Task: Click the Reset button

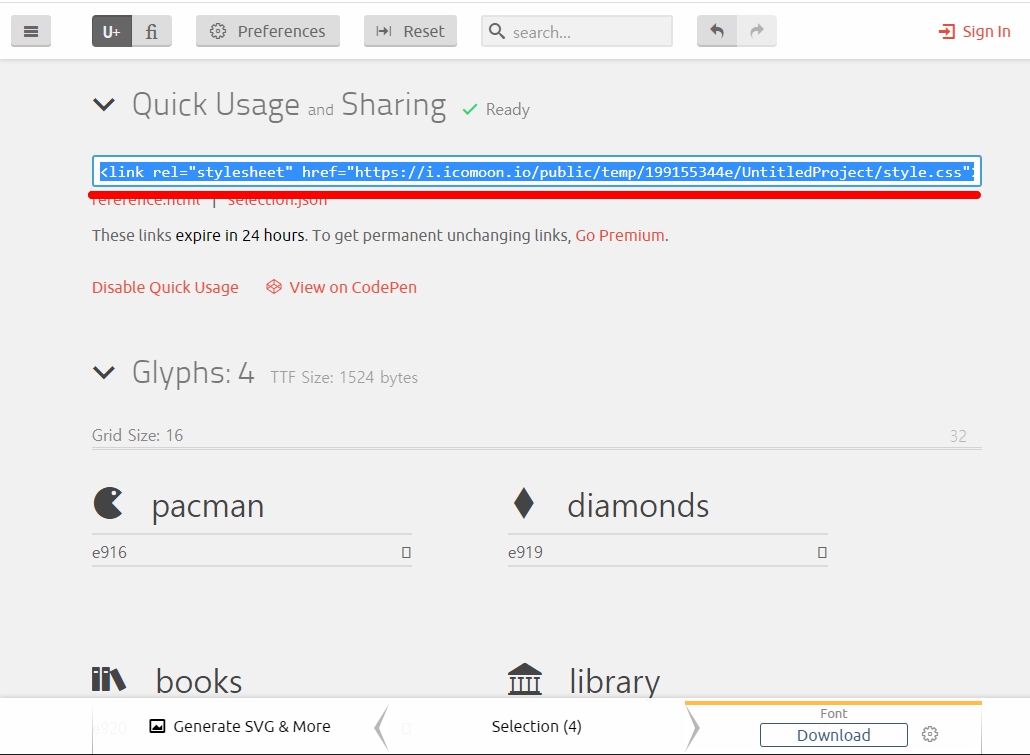Action: tap(411, 31)
